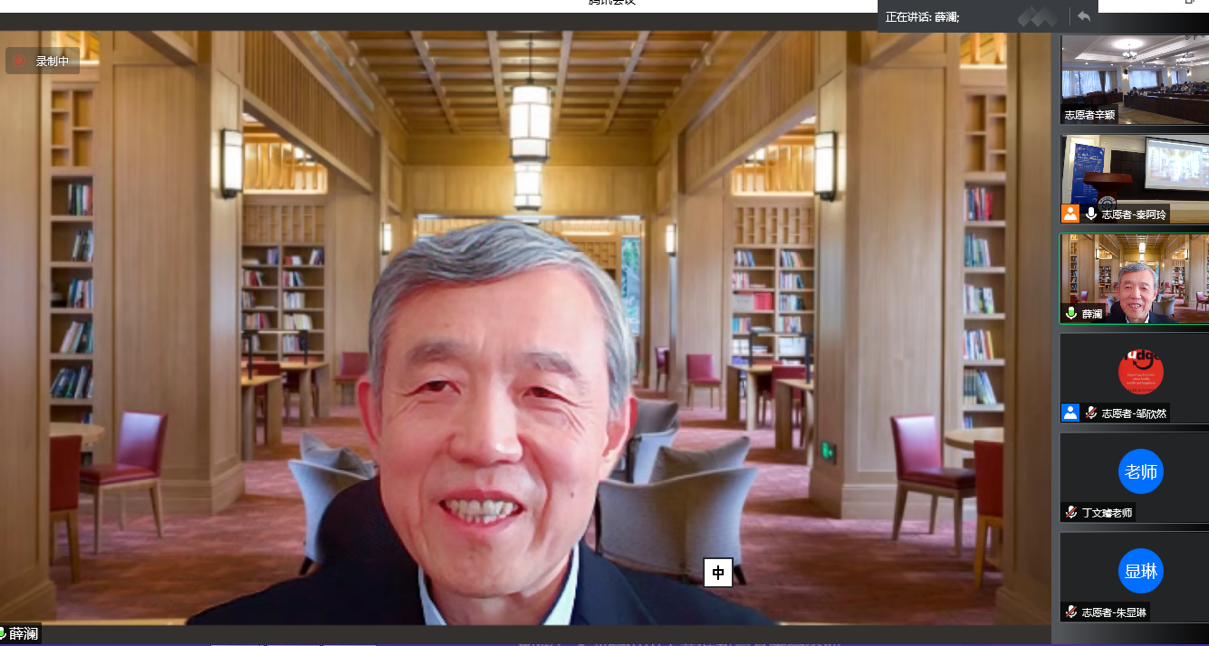Click the red avatar of 志愿者-邹欣然
Viewport: 1209px width, 646px height.
[x=1140, y=372]
